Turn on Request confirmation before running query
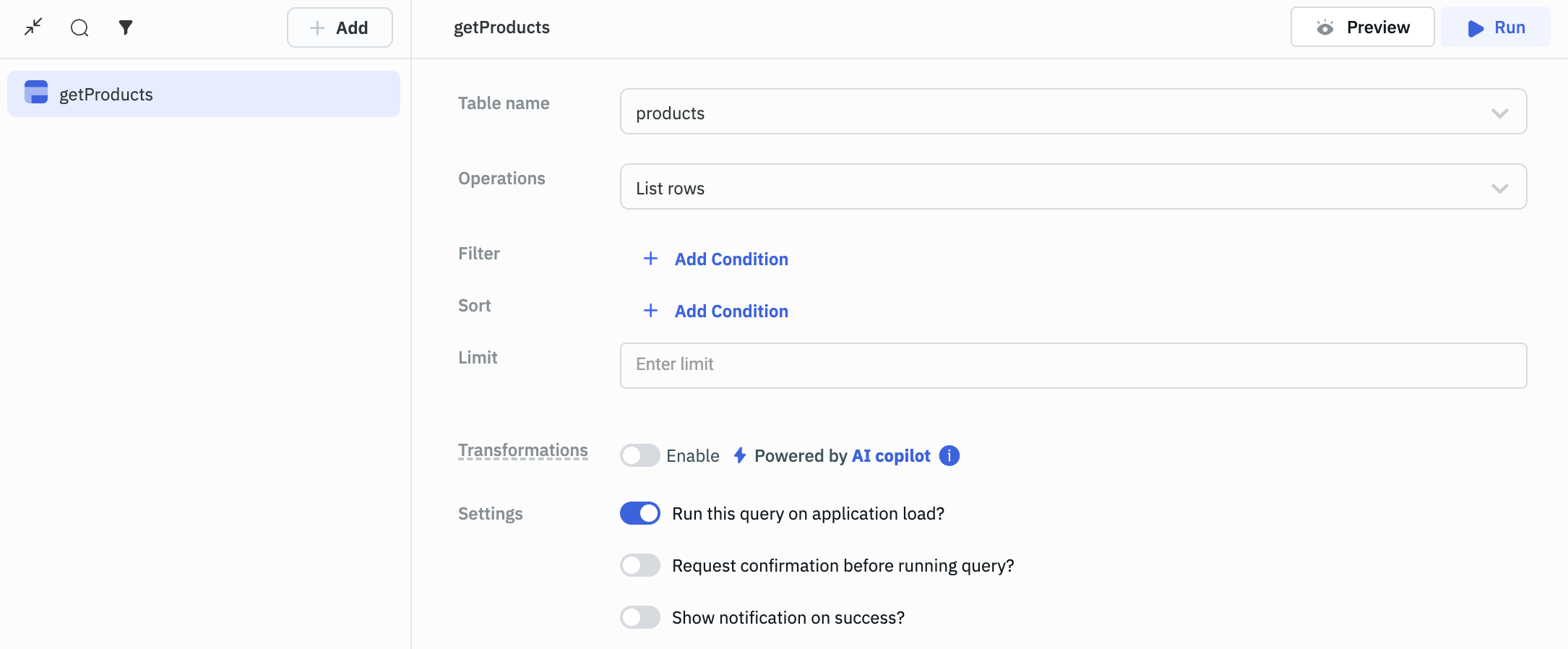Image resolution: width=1568 pixels, height=649 pixels. tap(639, 565)
